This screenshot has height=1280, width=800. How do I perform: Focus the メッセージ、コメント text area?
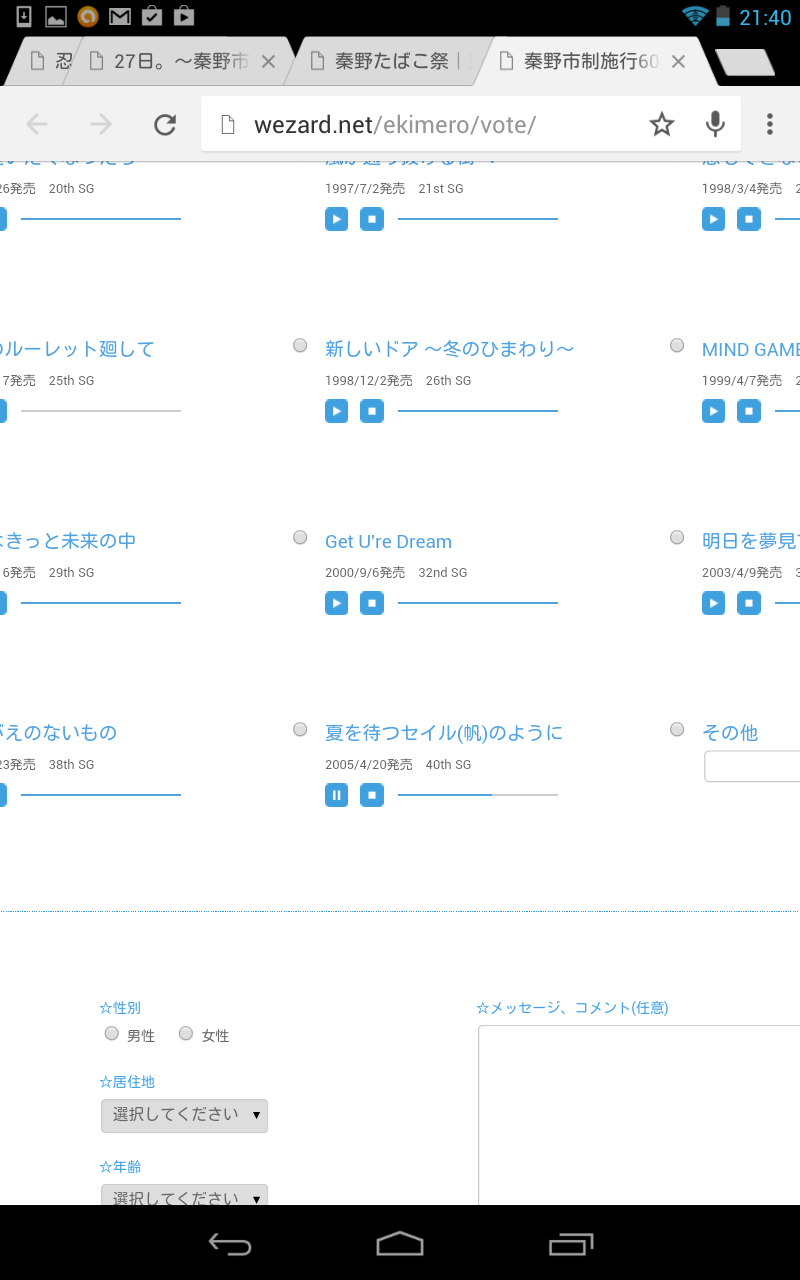[640, 1110]
